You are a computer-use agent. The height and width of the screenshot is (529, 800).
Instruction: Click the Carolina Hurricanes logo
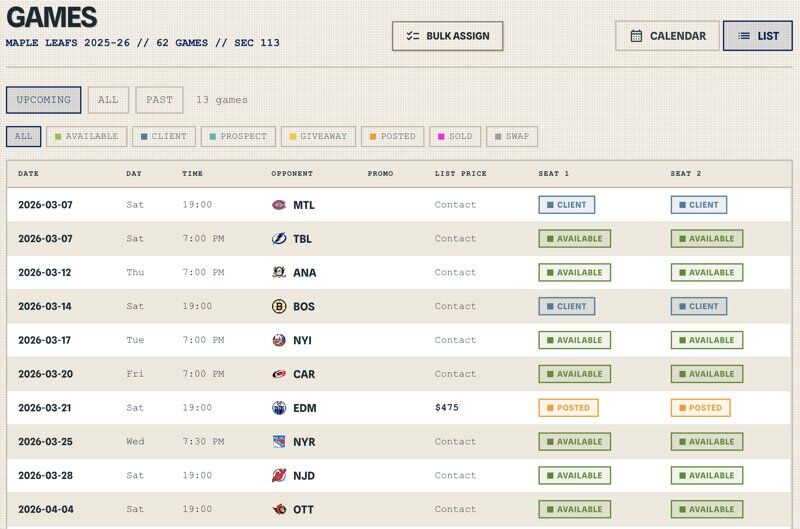(279, 374)
